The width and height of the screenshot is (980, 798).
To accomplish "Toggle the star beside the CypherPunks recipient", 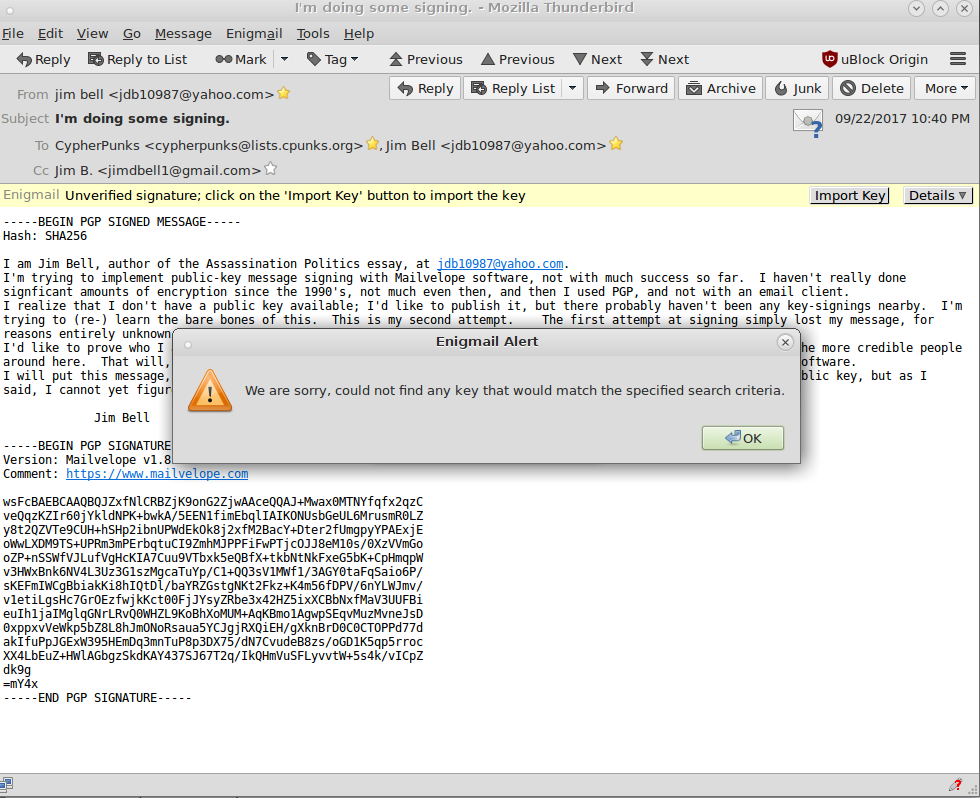I will point(373,145).
